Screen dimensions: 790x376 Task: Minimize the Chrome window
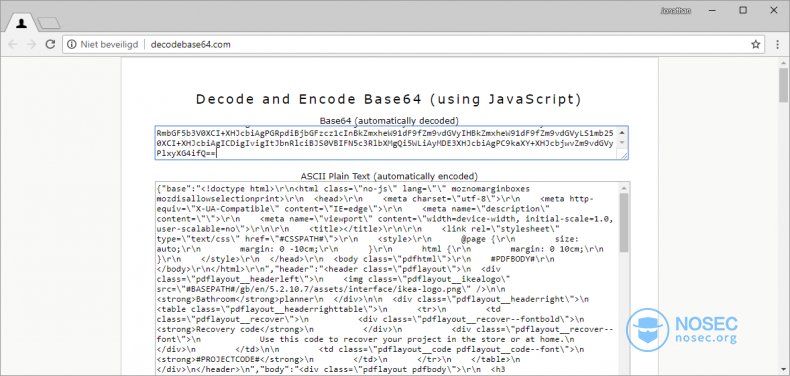click(x=712, y=10)
